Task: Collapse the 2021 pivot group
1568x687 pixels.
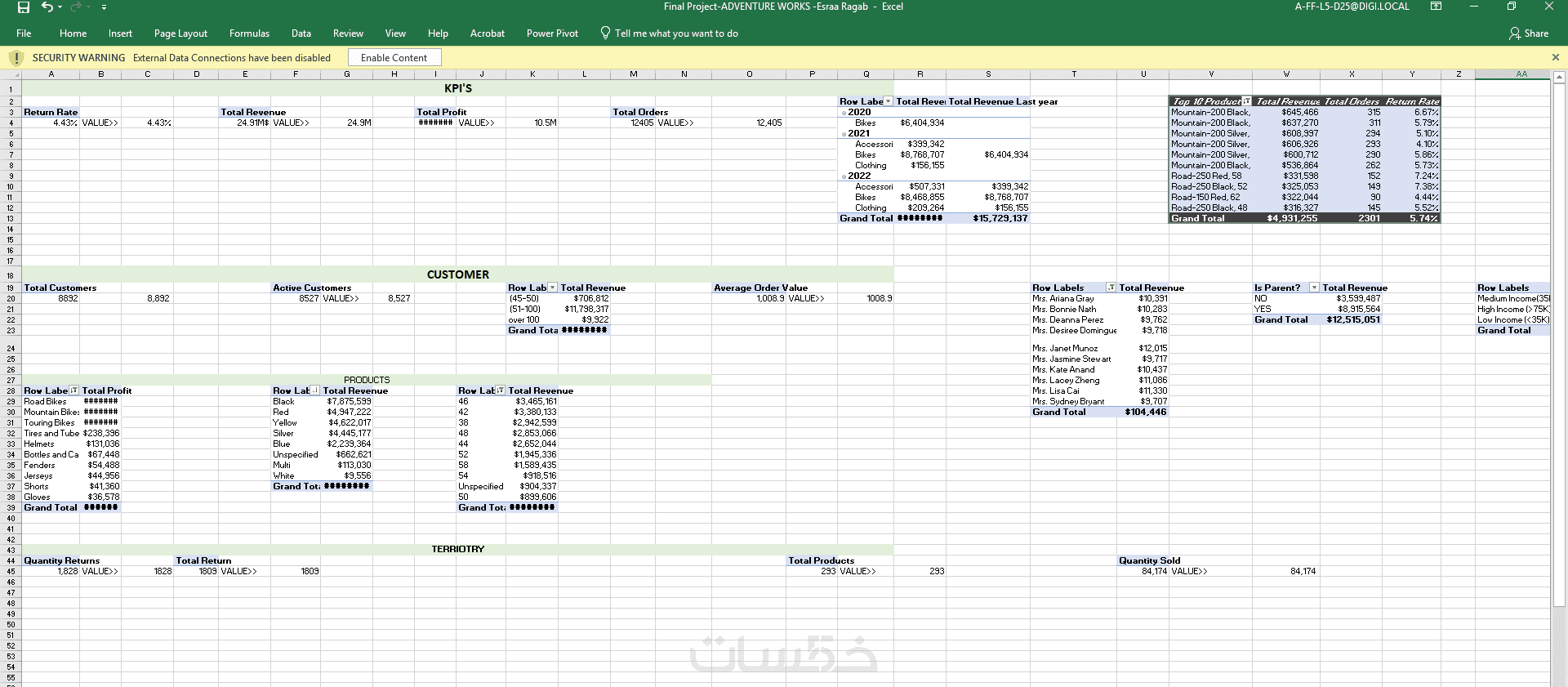Action: tap(844, 134)
